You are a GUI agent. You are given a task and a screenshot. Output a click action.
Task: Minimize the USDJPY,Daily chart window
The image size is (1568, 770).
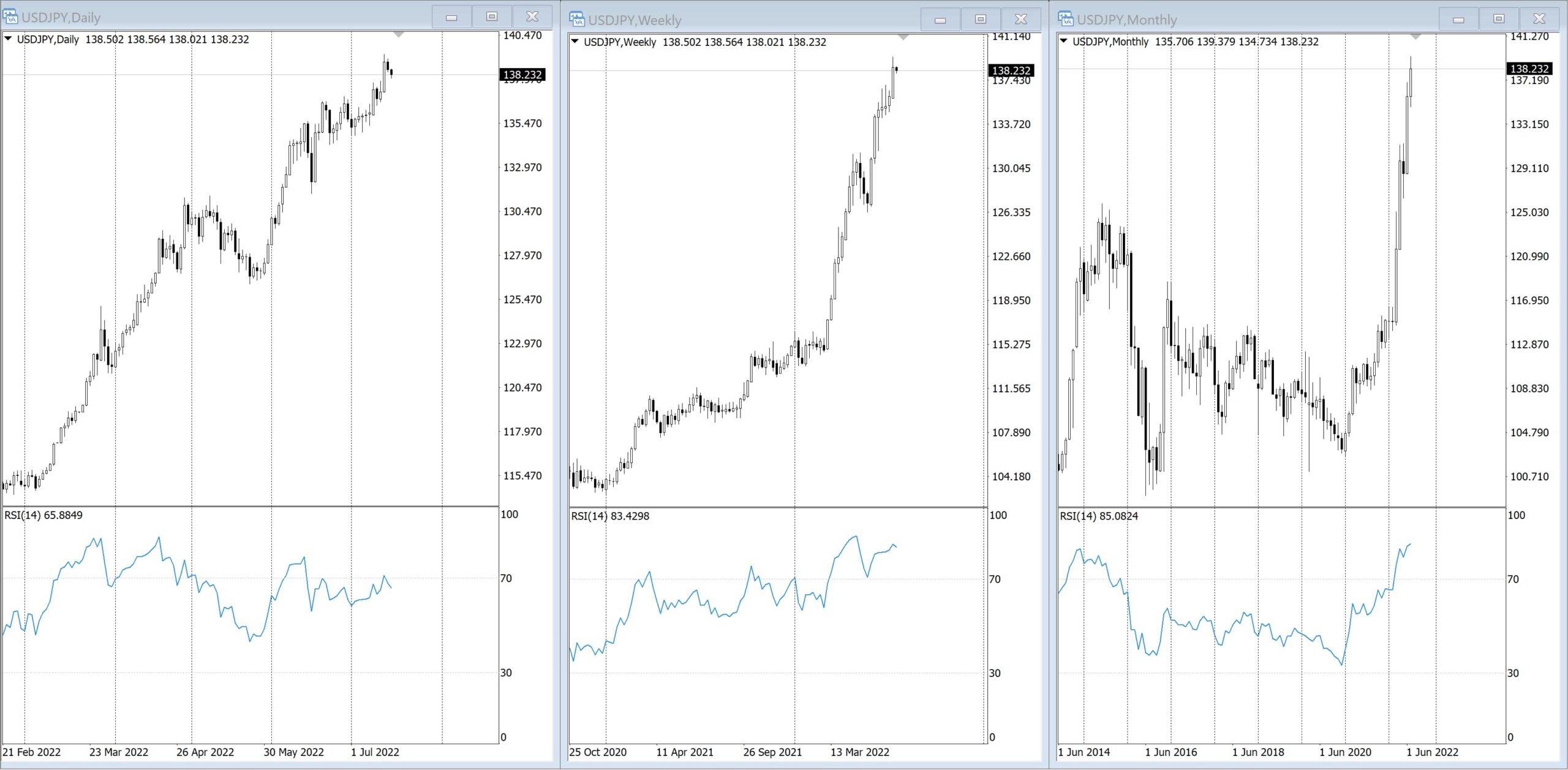pyautogui.click(x=451, y=17)
